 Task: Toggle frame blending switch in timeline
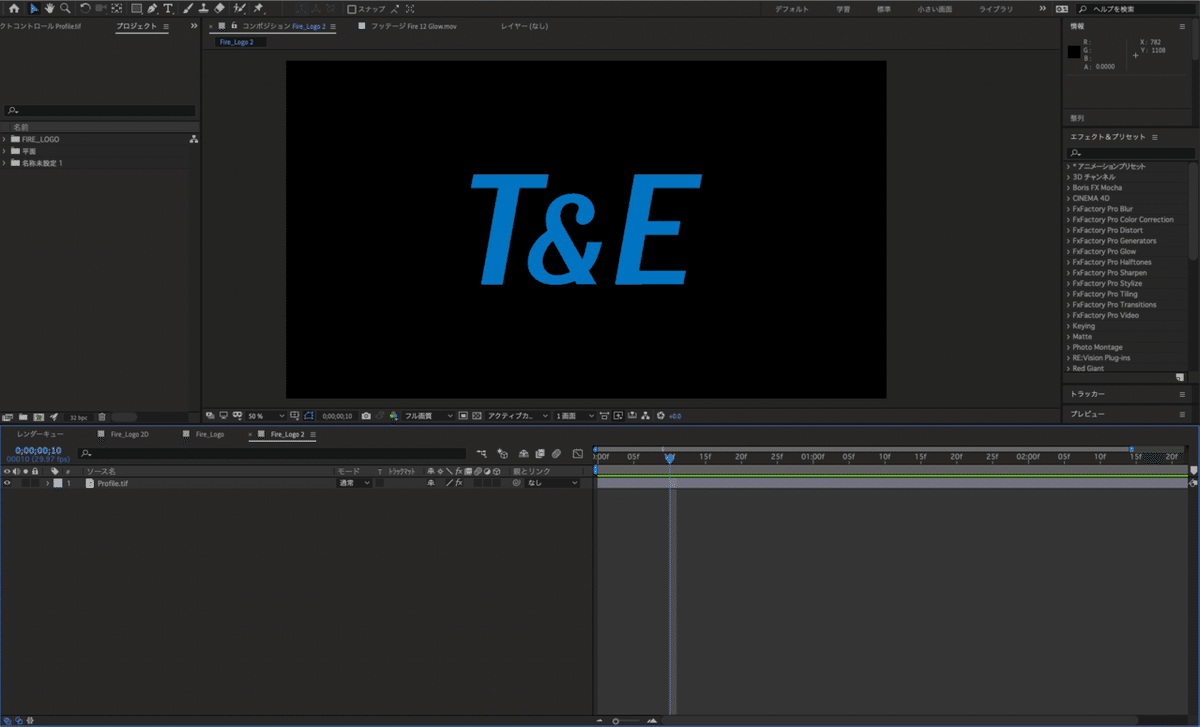pos(539,453)
